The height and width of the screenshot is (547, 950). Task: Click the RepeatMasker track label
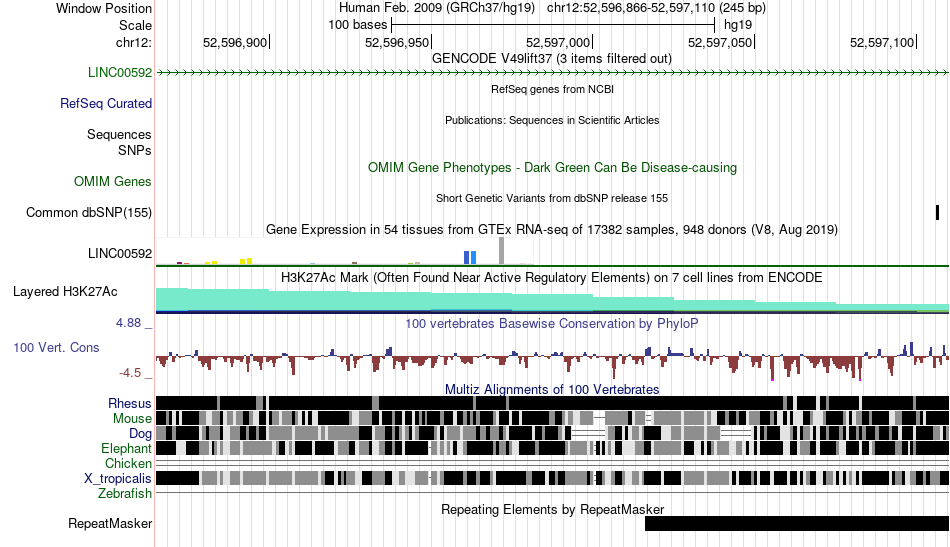click(110, 524)
